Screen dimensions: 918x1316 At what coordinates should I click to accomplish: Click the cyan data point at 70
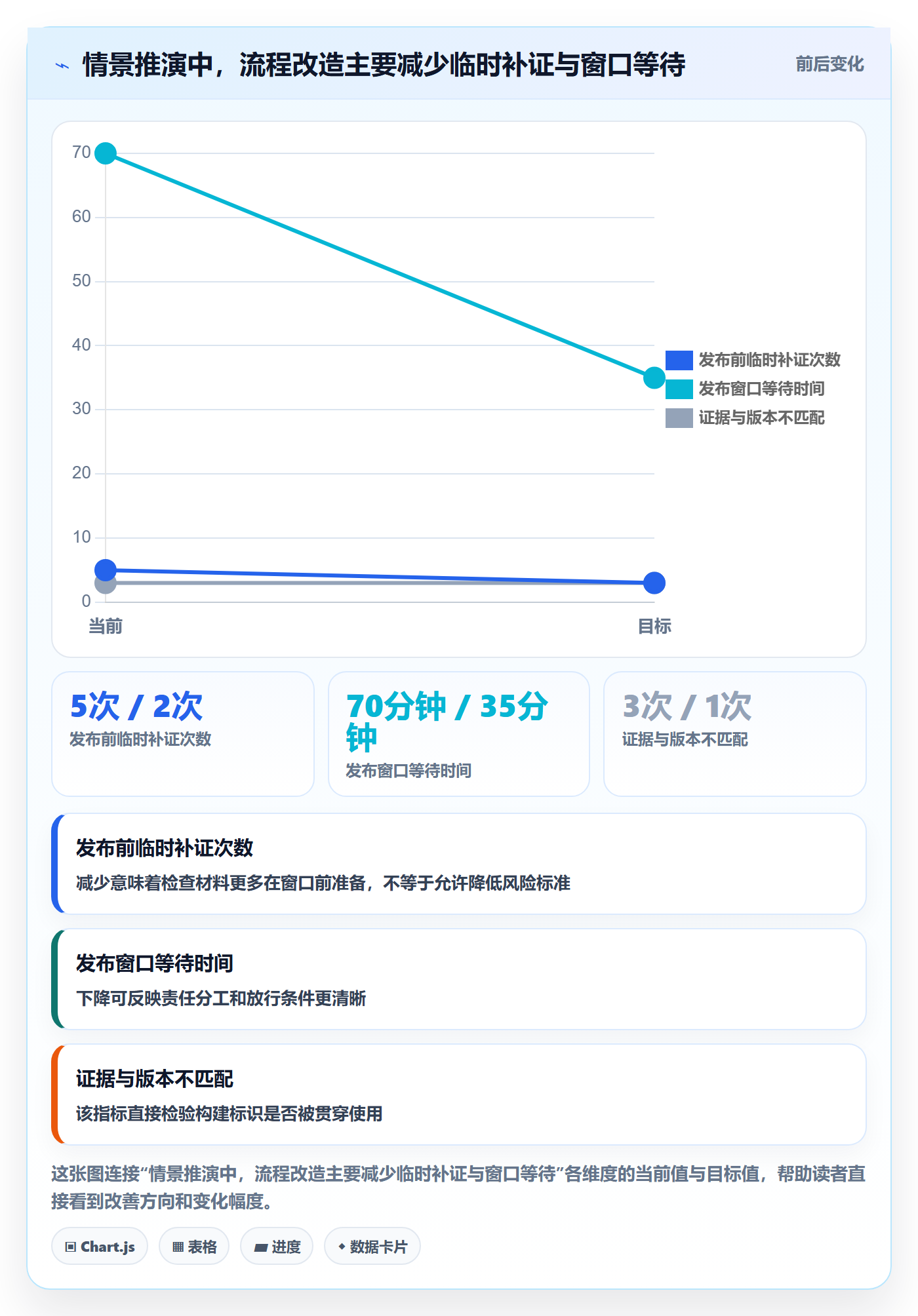[106, 153]
